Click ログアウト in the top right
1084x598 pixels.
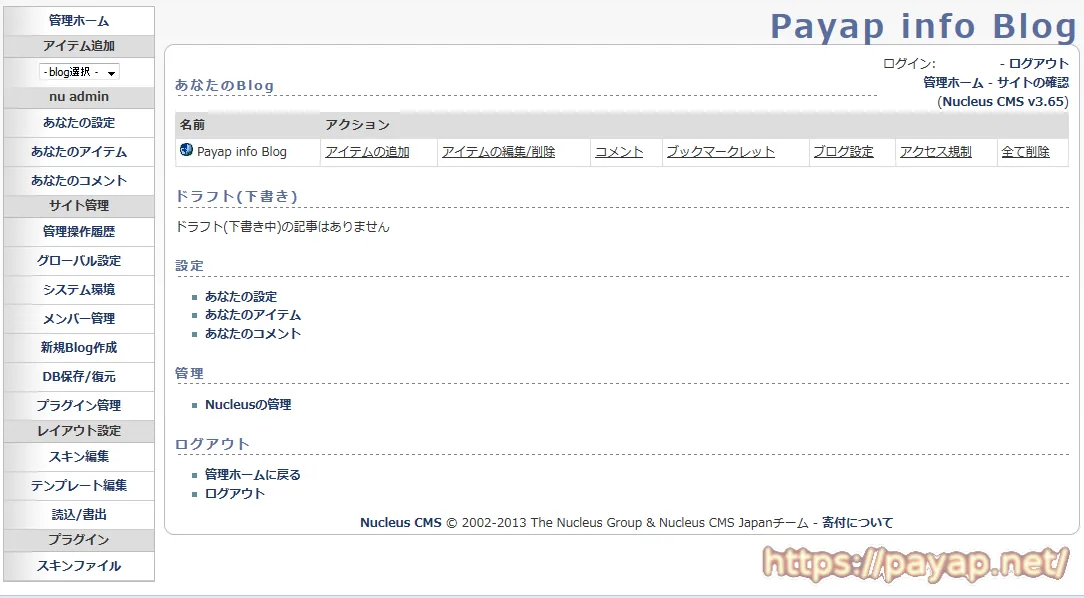[1038, 64]
